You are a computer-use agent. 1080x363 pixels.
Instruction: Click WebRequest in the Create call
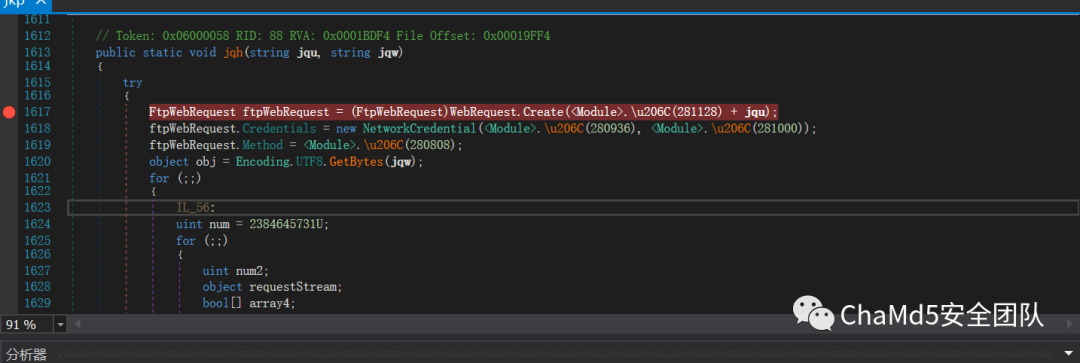click(485, 112)
